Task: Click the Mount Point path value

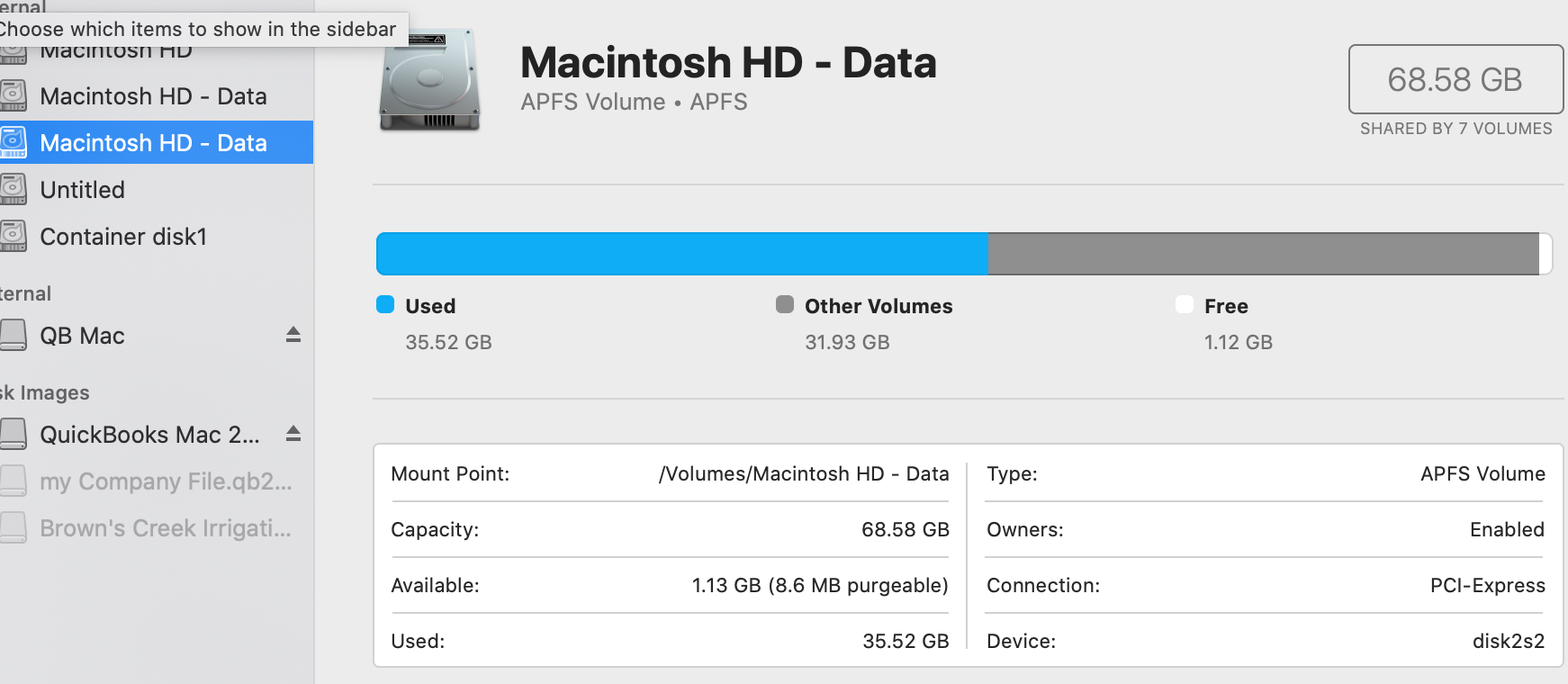Action: coord(804,473)
